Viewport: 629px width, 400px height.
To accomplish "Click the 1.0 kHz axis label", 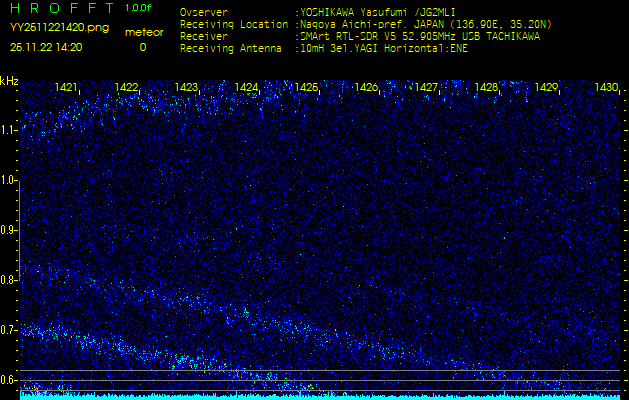I will coord(9,180).
